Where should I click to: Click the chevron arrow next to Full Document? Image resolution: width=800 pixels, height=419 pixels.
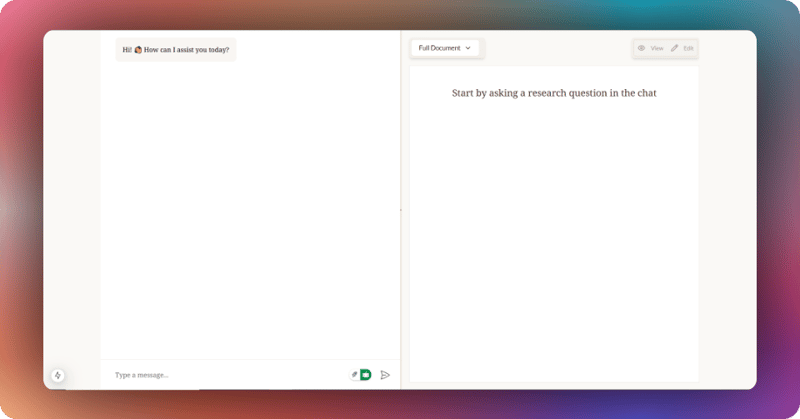pos(468,48)
